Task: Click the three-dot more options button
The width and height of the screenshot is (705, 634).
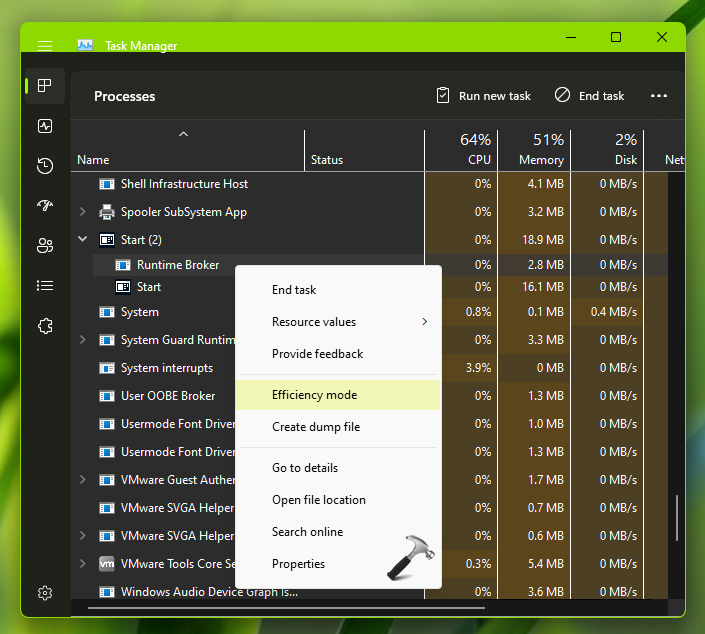Action: click(x=658, y=96)
